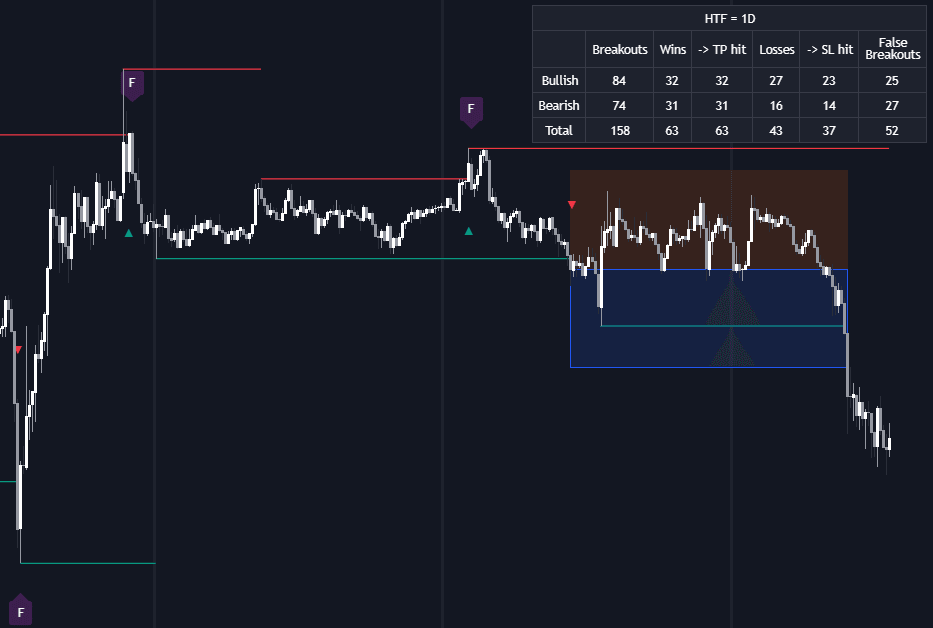Viewport: 933px width, 628px height.
Task: Click the Bearish False Breakouts value 27
Action: click(x=893, y=105)
